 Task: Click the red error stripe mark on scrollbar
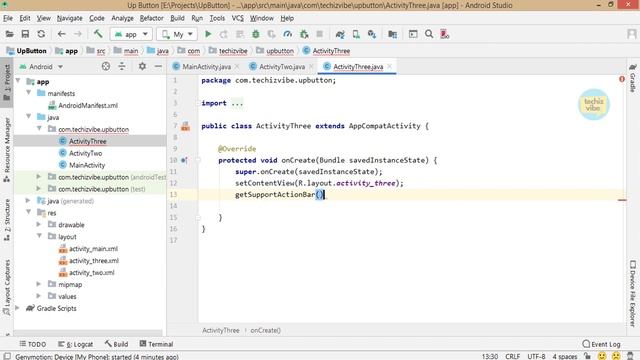pos(622,200)
